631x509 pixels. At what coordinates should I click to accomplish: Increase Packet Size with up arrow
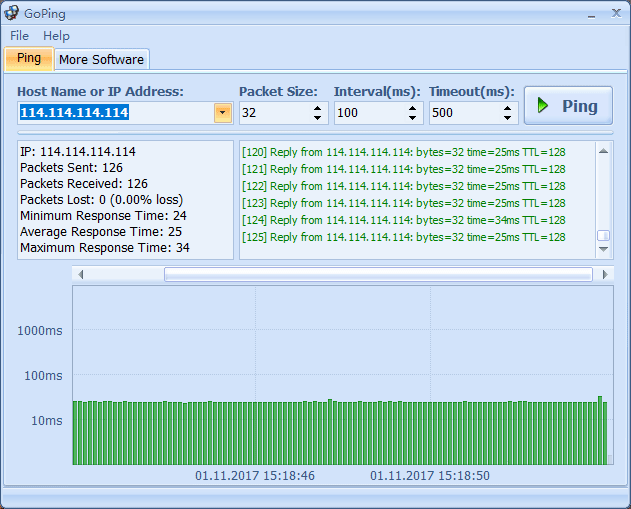click(318, 108)
